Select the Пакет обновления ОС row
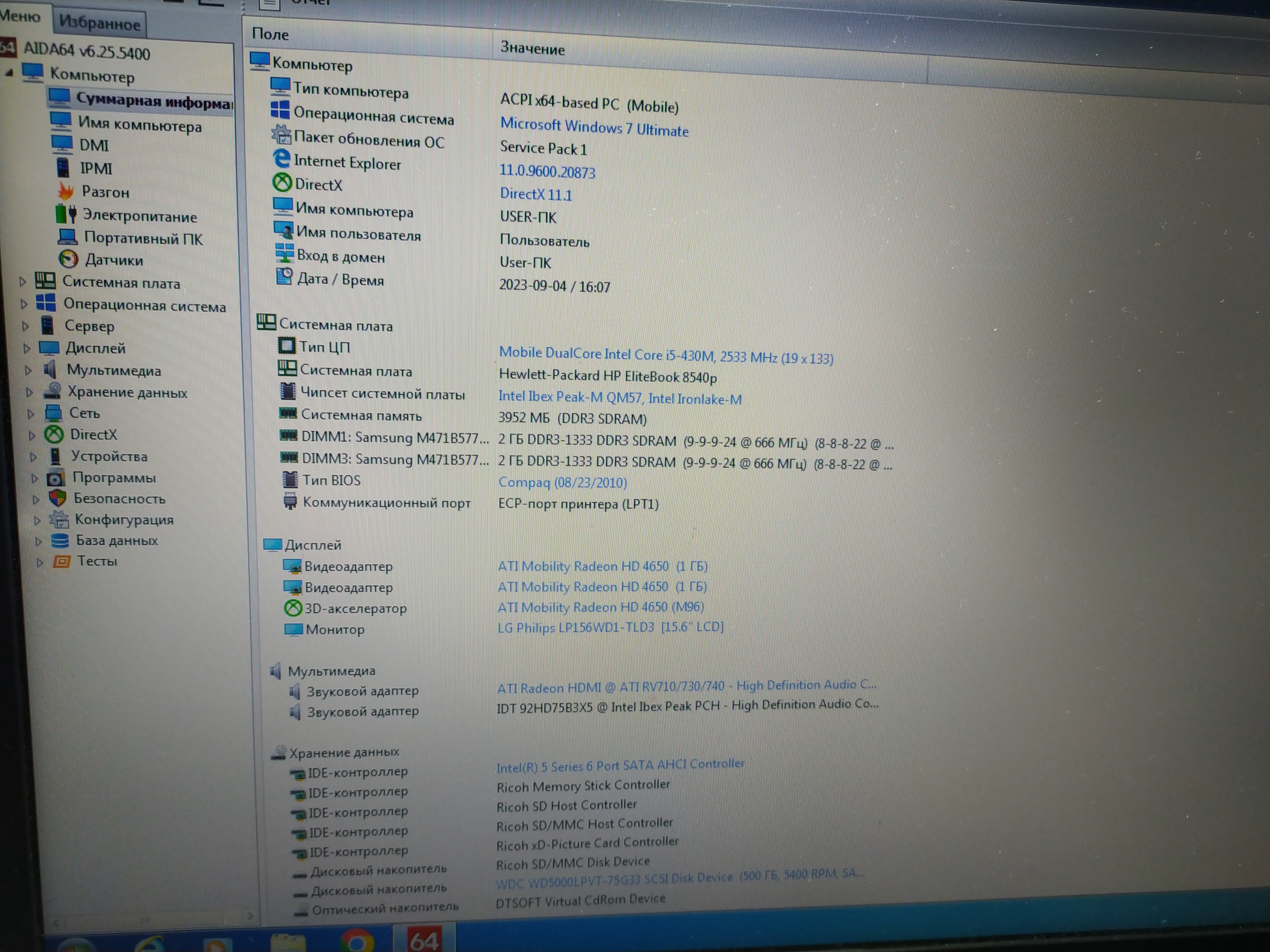 click(x=368, y=139)
